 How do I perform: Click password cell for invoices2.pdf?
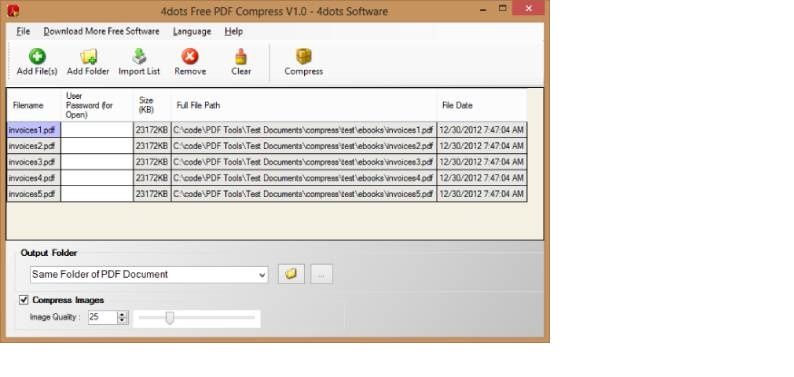pyautogui.click(x=97, y=146)
